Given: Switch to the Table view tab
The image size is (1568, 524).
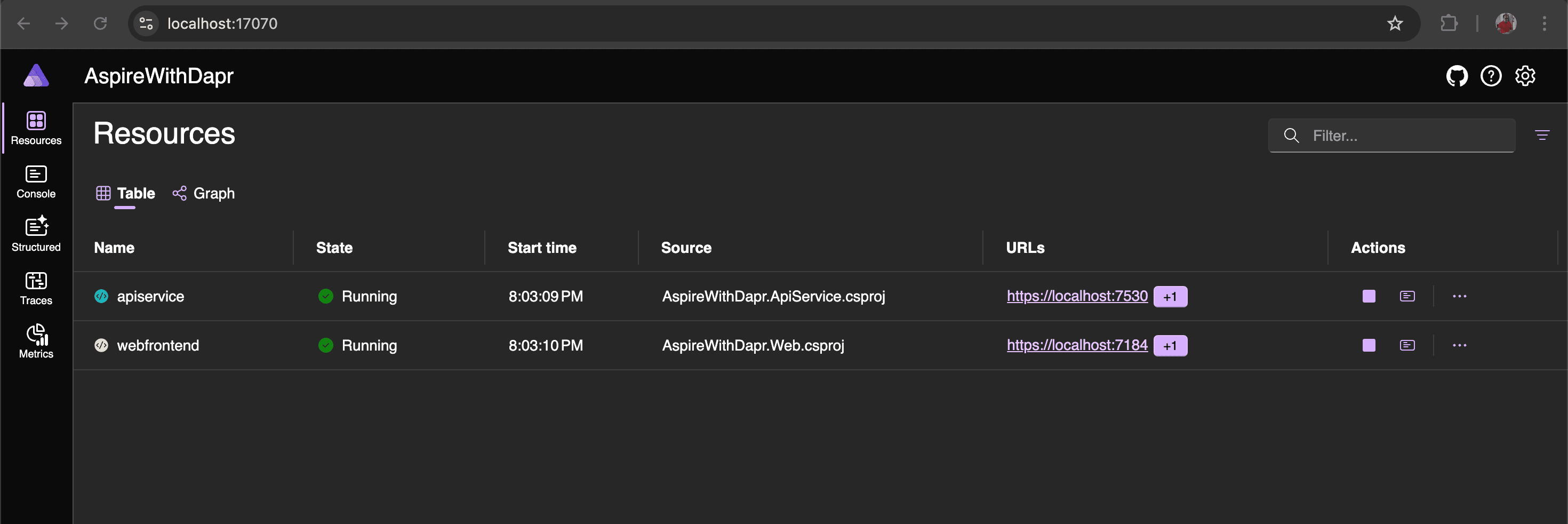Looking at the screenshot, I should [125, 194].
